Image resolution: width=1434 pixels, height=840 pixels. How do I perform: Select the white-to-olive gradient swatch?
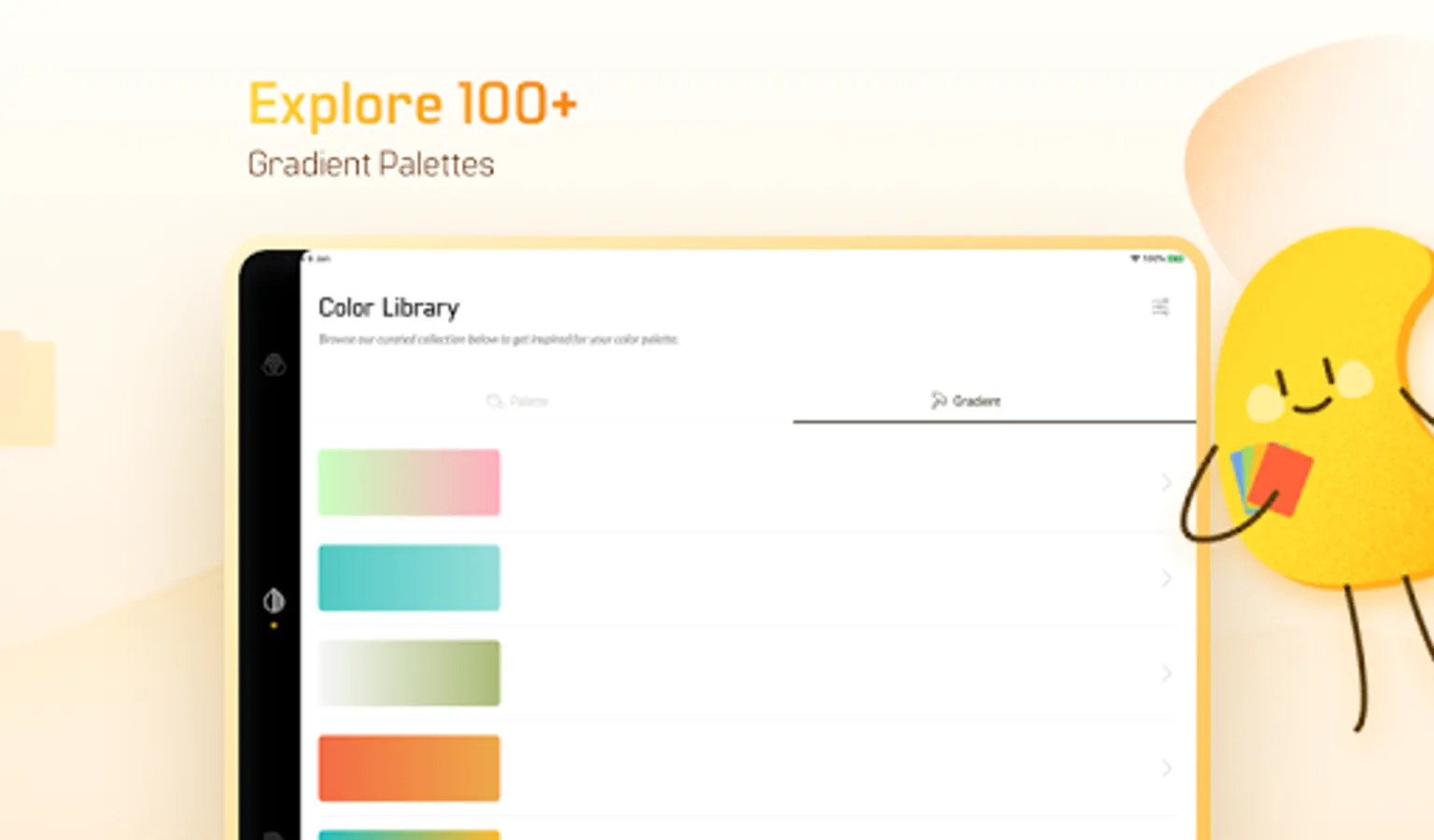pos(409,673)
